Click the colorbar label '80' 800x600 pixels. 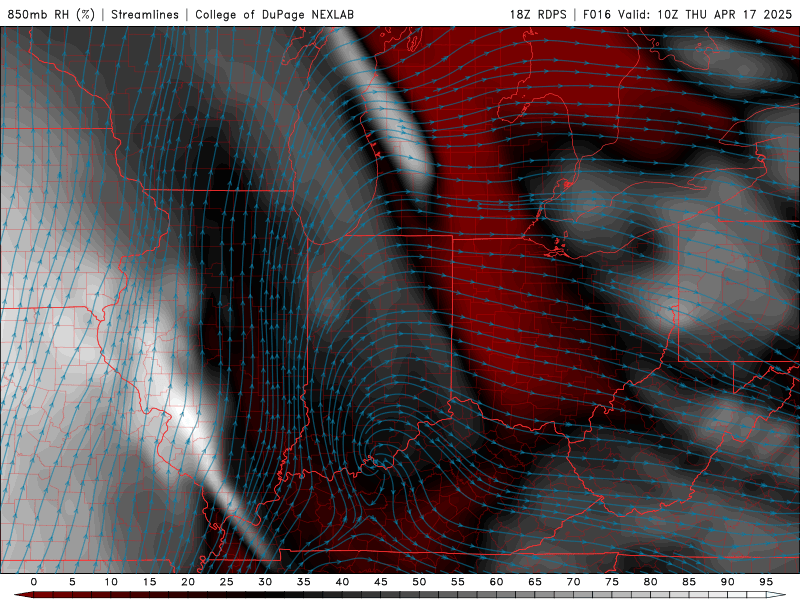pyautogui.click(x=651, y=582)
